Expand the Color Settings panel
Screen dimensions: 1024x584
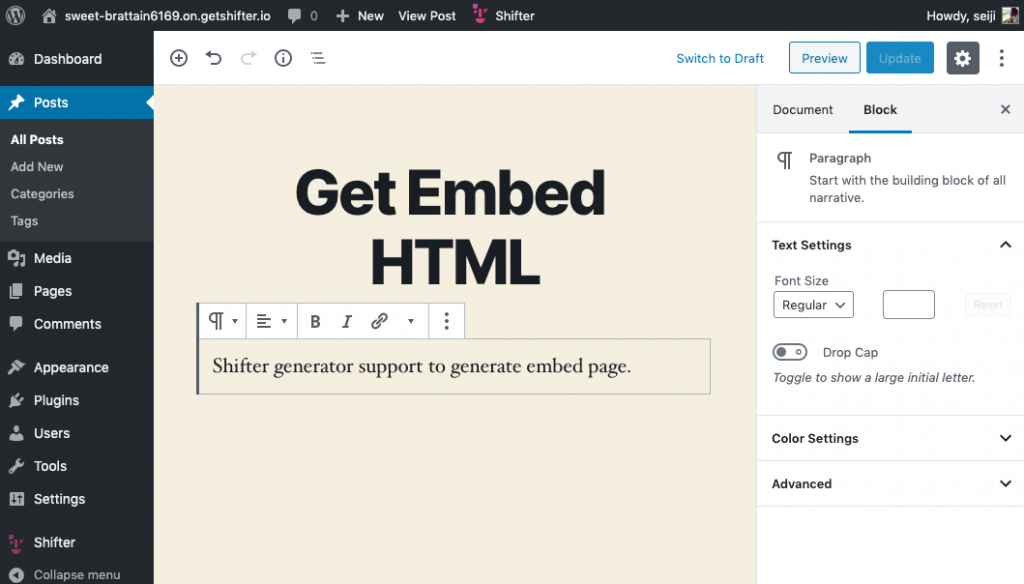coord(890,438)
